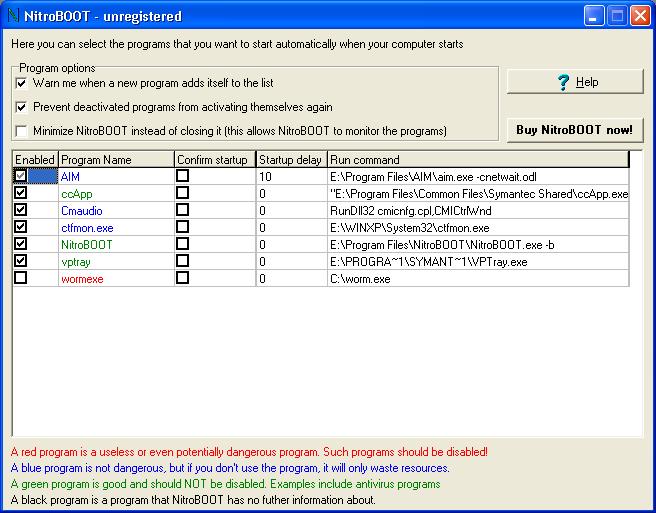
Task: Select vptray program name
Action: point(76,262)
